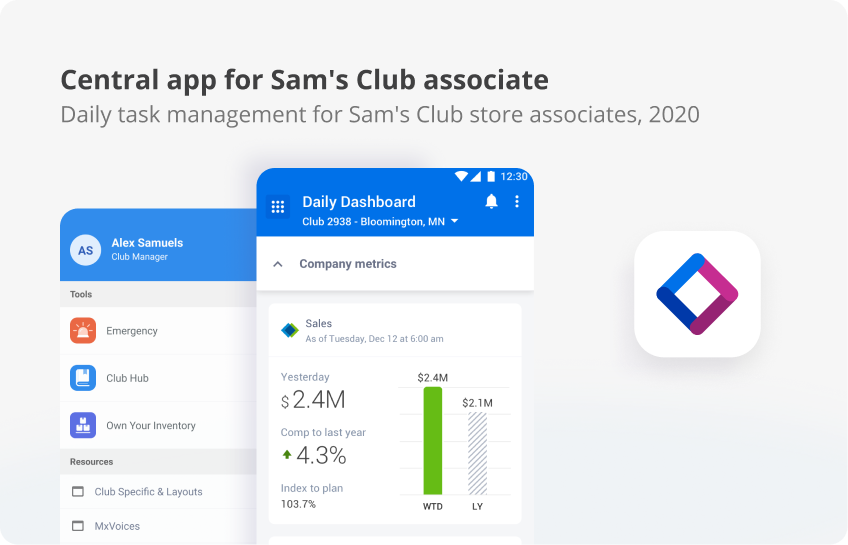Click the MxVoices window icon
The image size is (848, 545).
click(78, 526)
